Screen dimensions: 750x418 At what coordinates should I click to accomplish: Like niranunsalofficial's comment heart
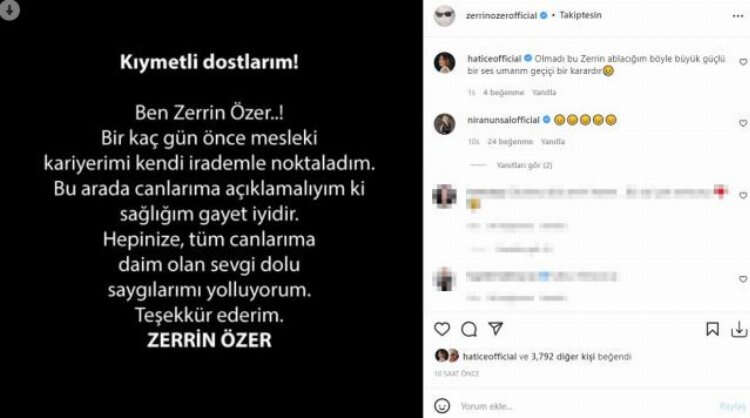(x=743, y=123)
